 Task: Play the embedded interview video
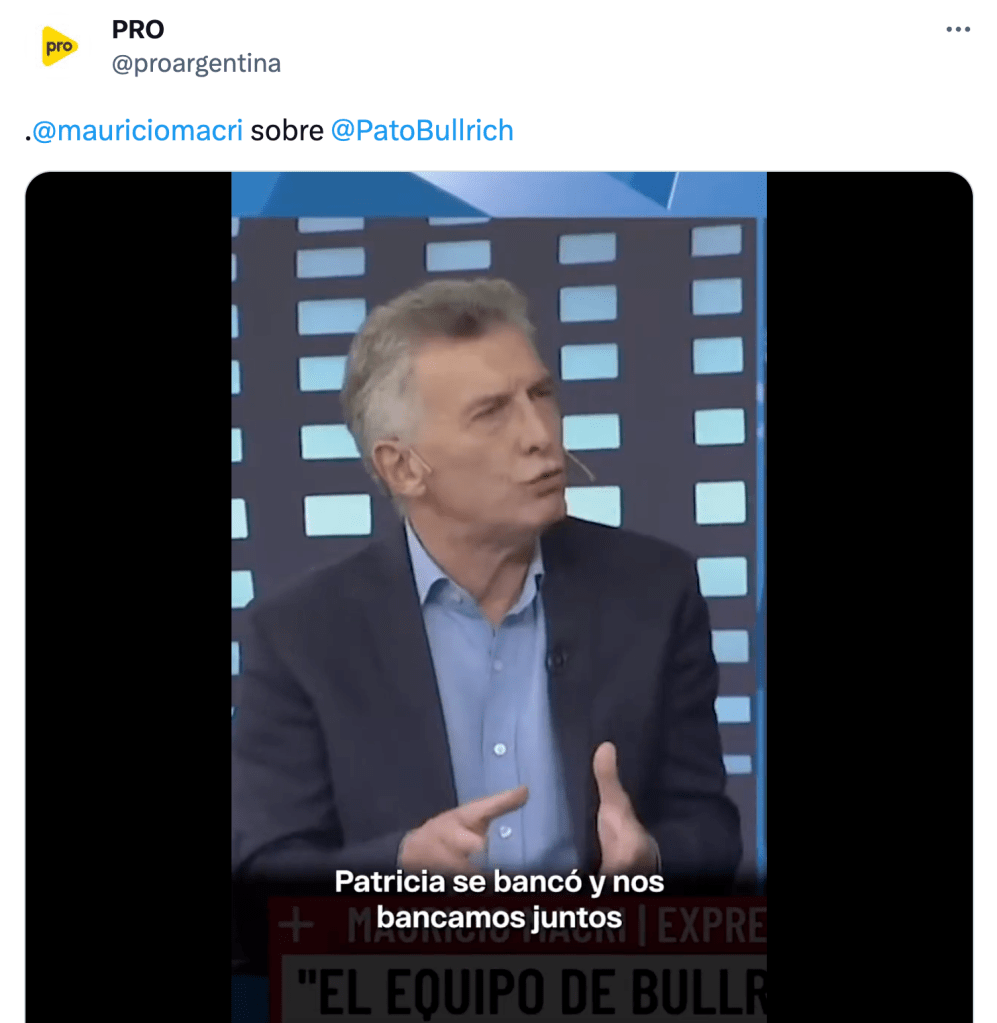click(499, 597)
